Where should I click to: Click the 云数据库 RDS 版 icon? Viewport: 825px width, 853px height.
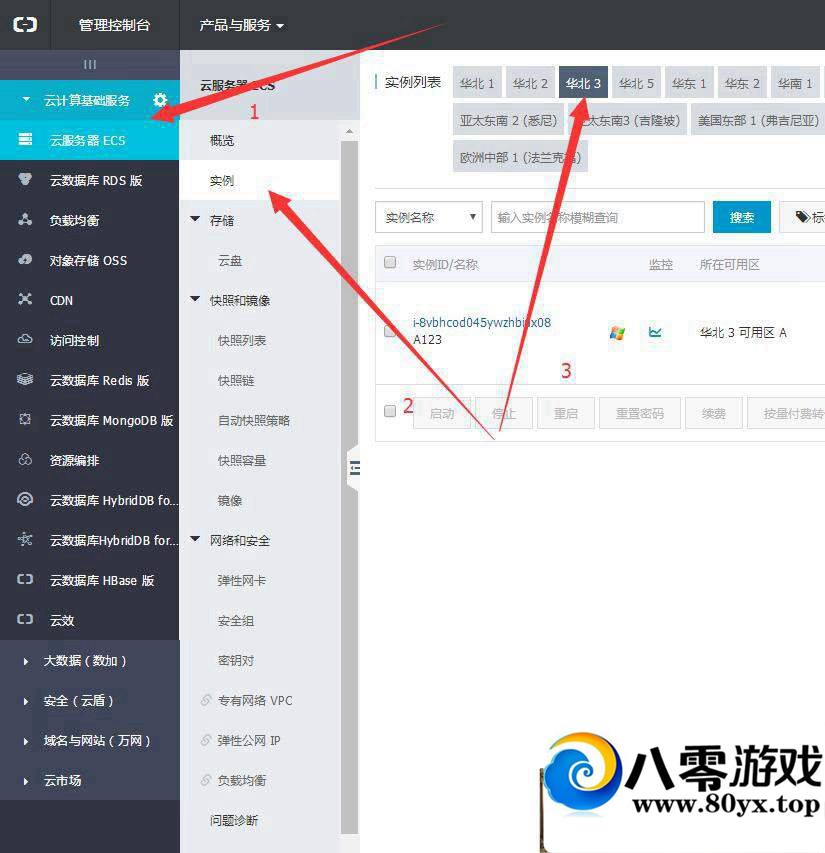(x=25, y=180)
